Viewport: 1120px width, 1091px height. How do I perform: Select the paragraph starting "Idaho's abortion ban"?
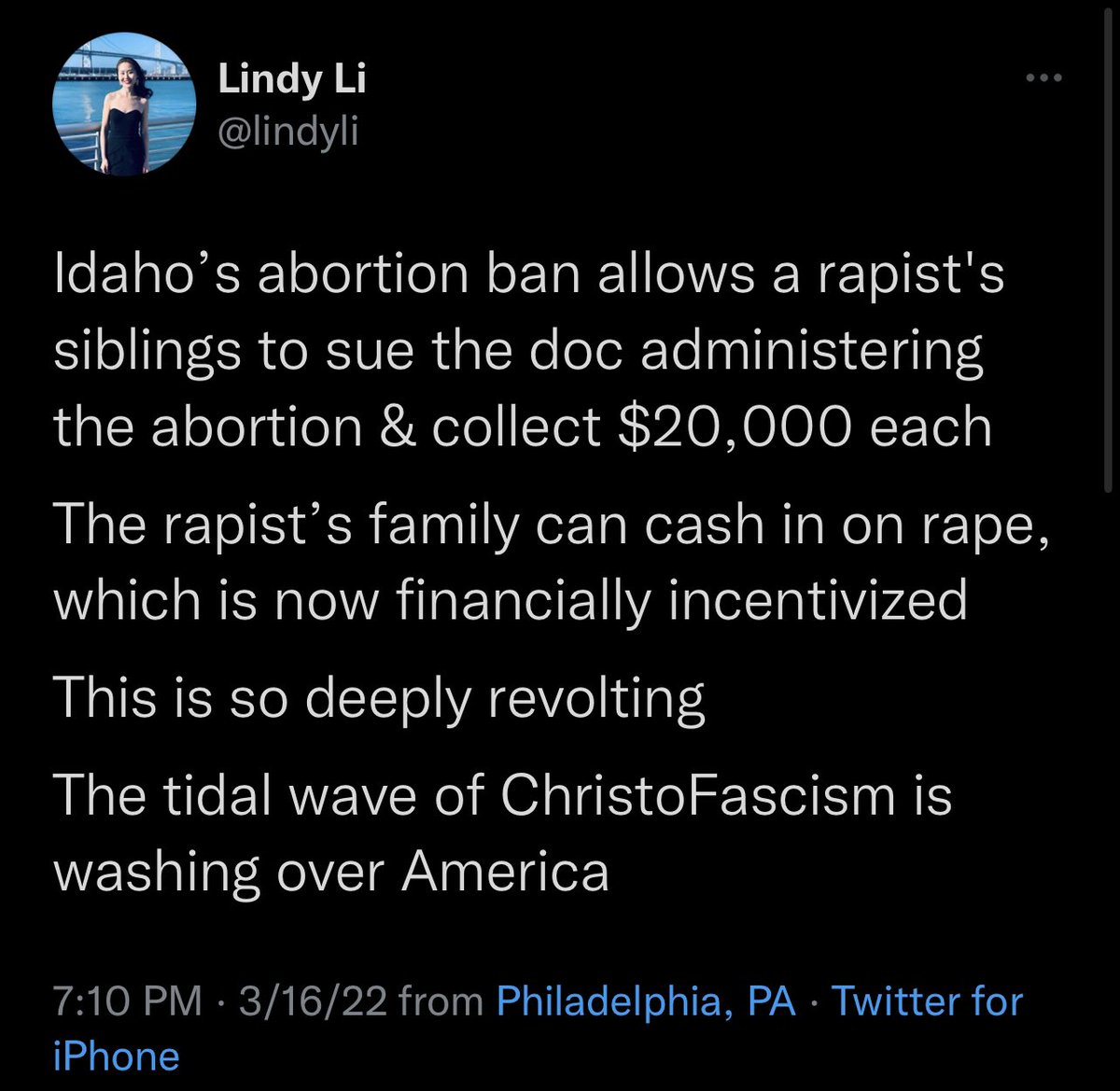coord(529,351)
